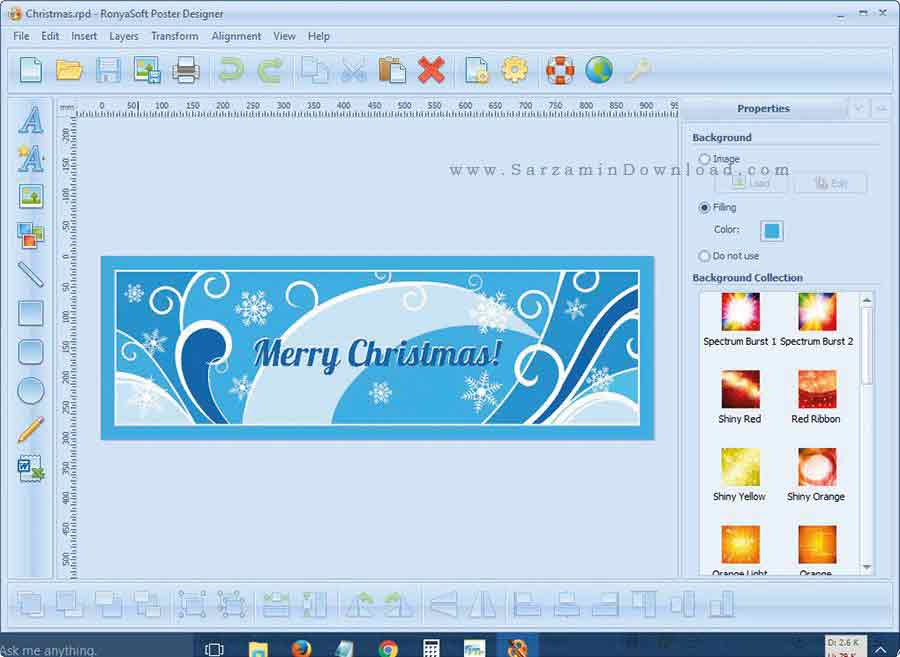Choose the Circle shape tool
900x657 pixels.
pyautogui.click(x=31, y=391)
